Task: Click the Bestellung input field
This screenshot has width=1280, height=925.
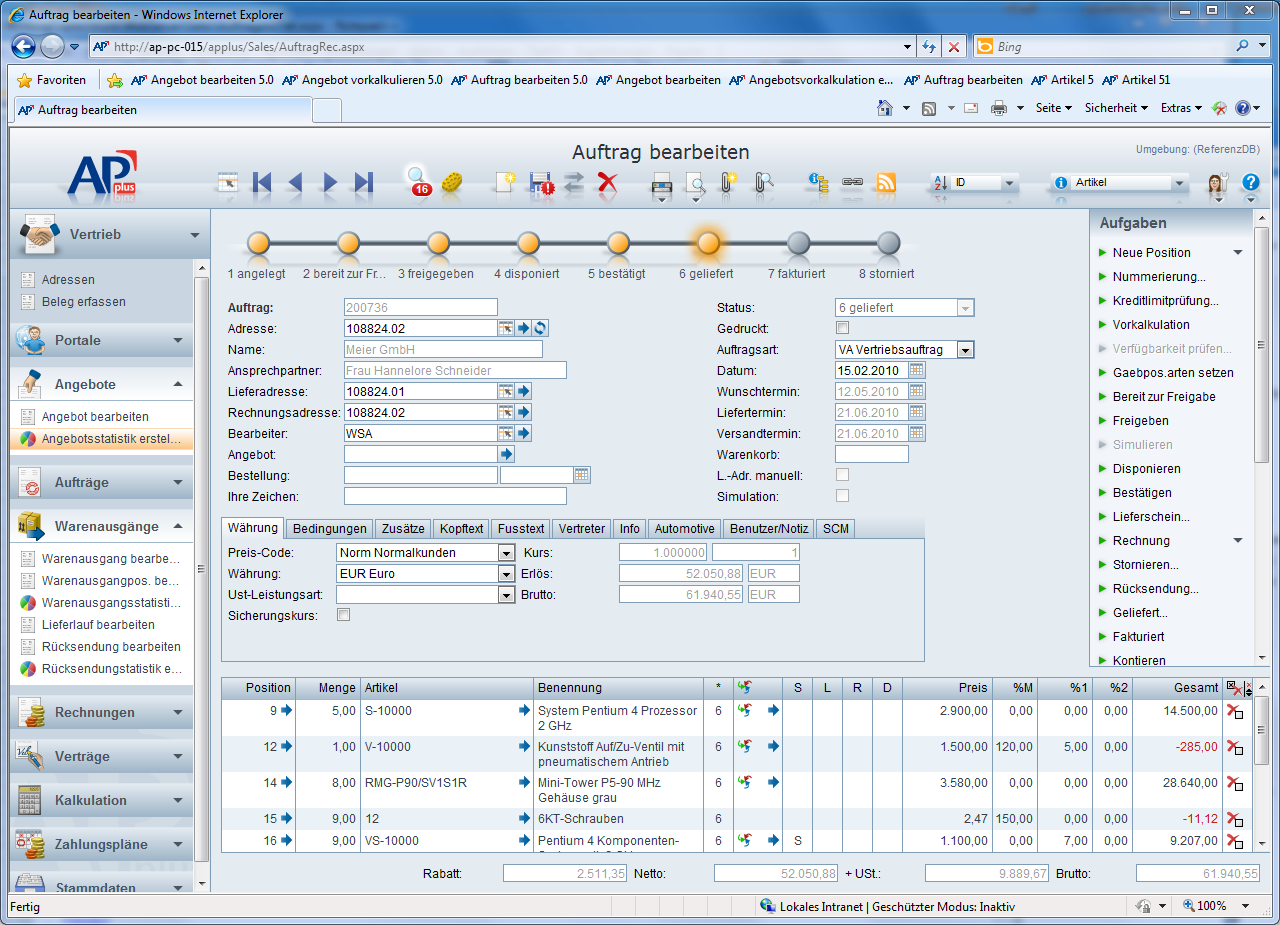Action: tap(420, 475)
